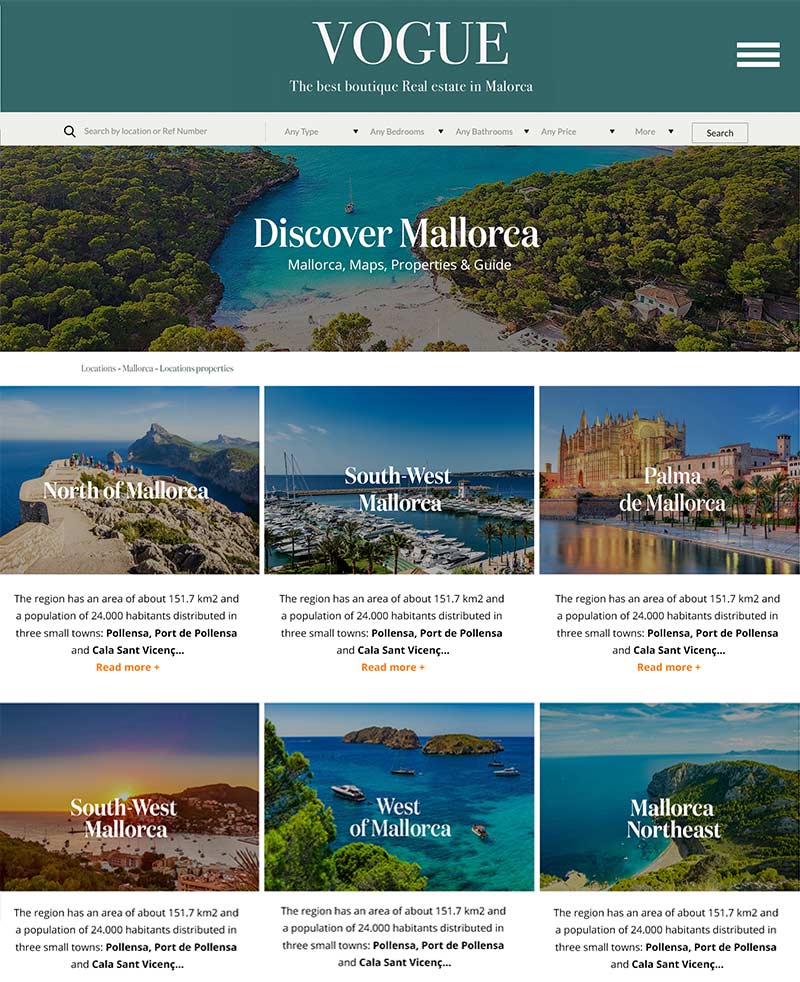Click Read more under Palma de Mallorca
This screenshot has height=982, width=800.
tap(668, 668)
